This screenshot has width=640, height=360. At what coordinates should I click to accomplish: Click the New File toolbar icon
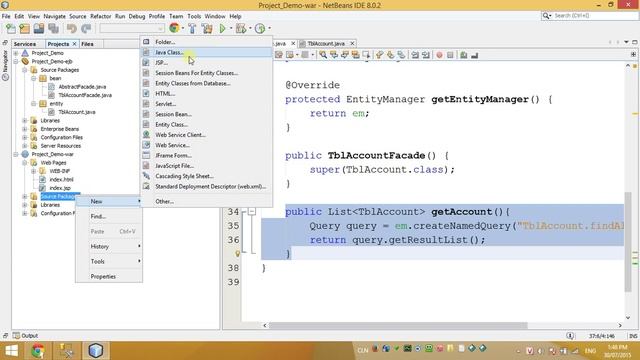point(11,28)
